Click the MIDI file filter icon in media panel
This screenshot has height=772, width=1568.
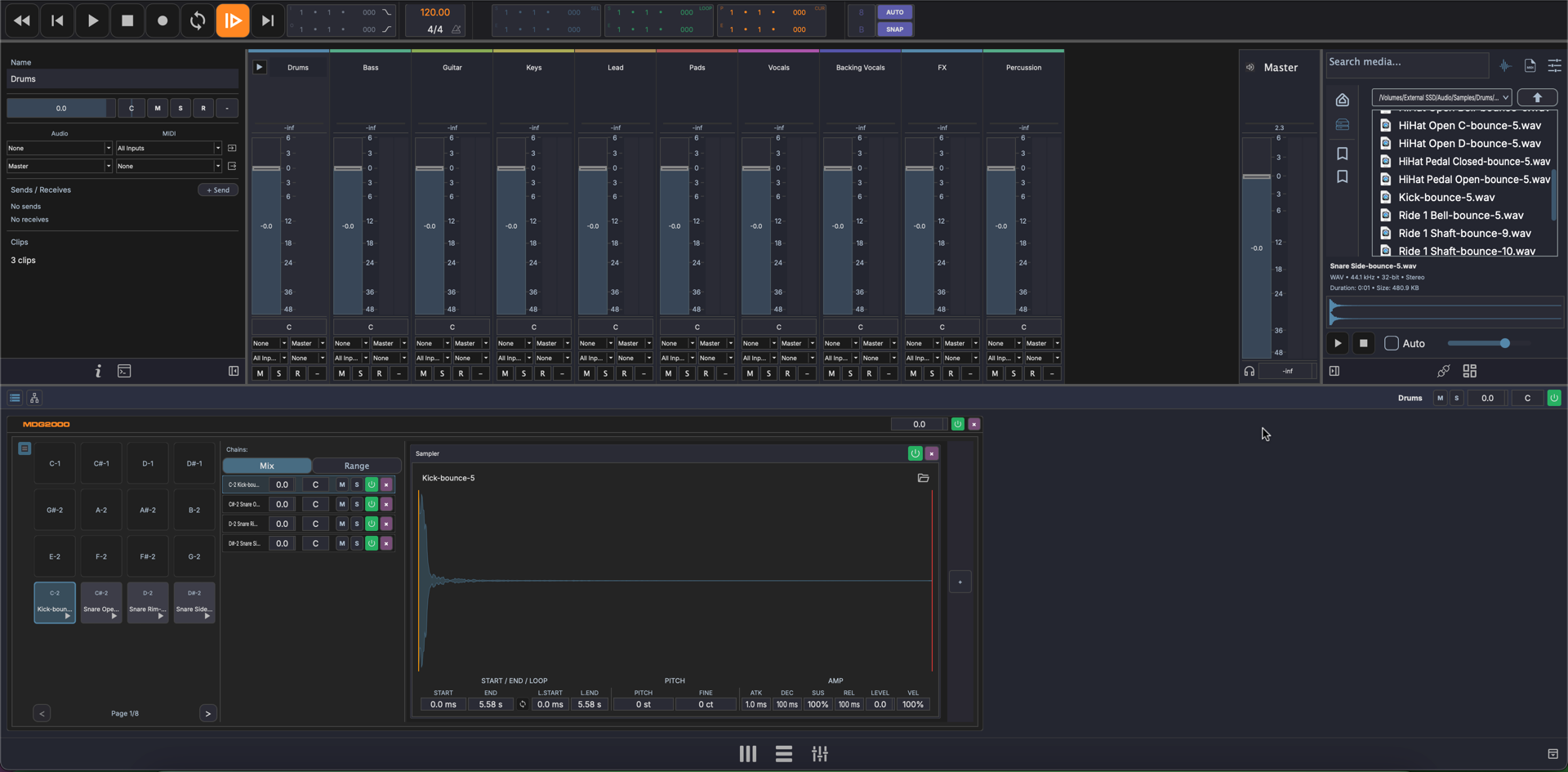point(1530,65)
